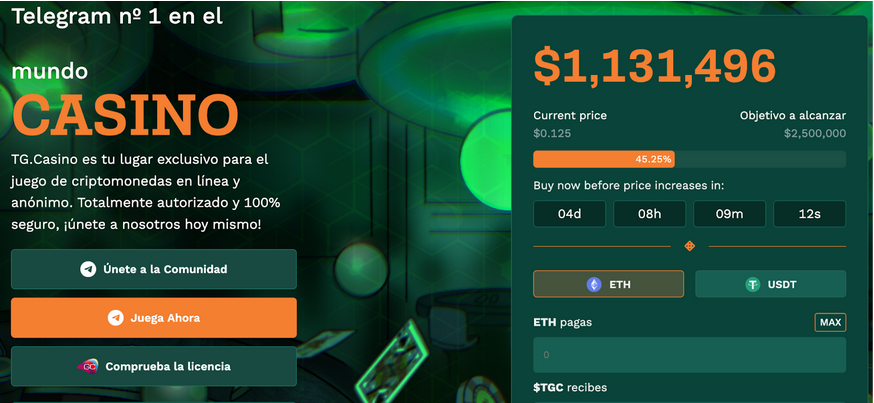The width and height of the screenshot is (874, 403).
Task: Click the orange diamond divider icon
Action: [x=689, y=246]
